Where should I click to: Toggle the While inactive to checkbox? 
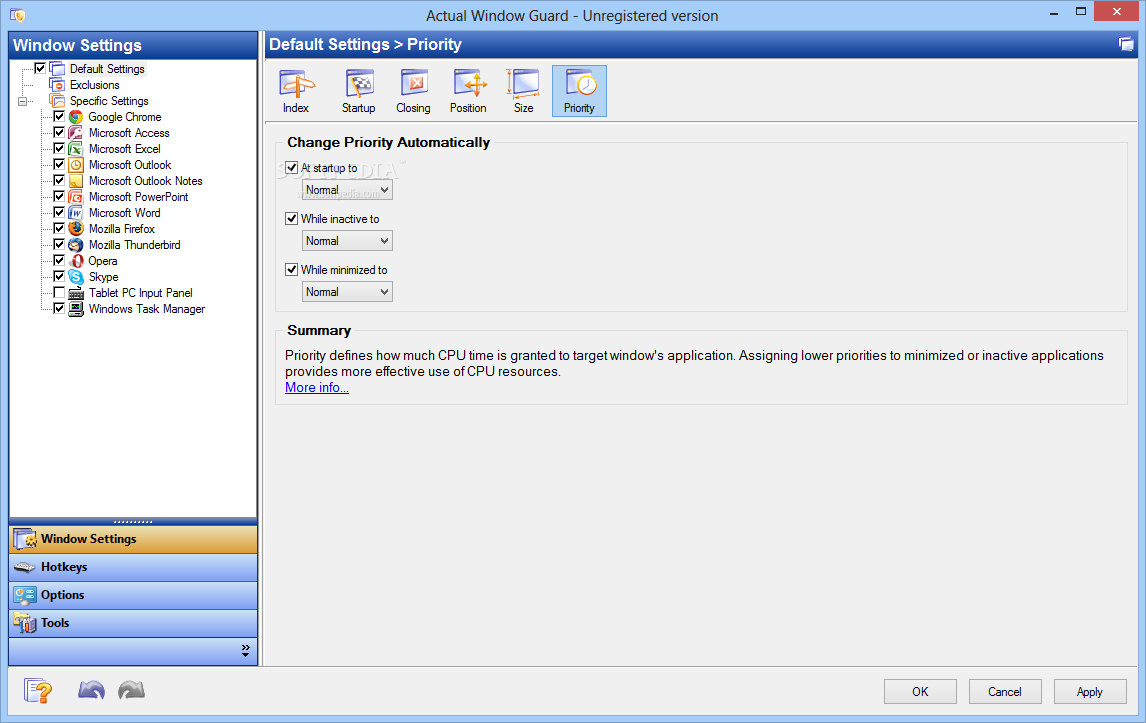(x=292, y=219)
